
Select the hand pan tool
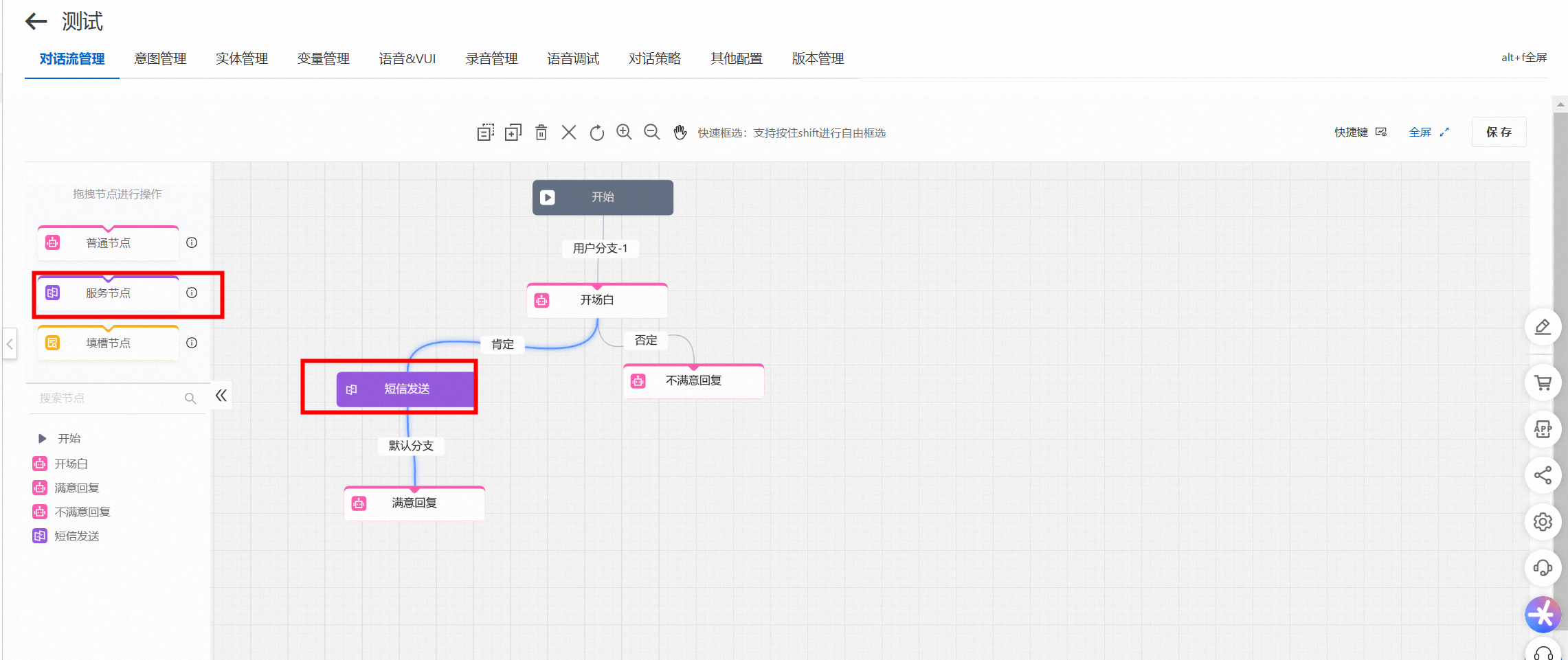(680, 132)
